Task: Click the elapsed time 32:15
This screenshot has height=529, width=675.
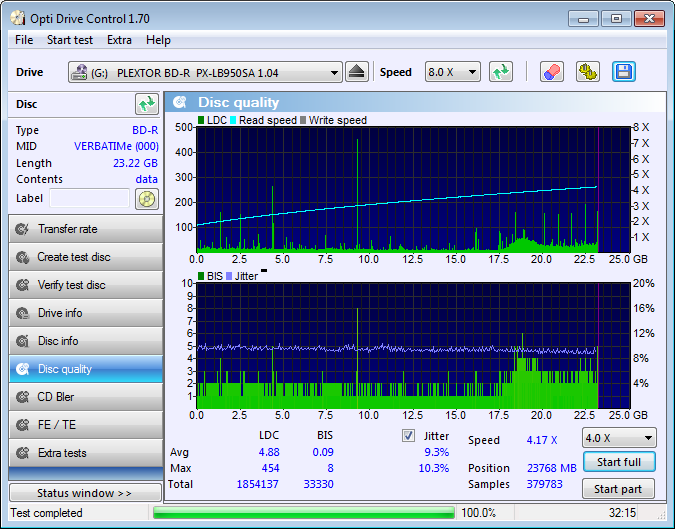Action: tap(622, 513)
